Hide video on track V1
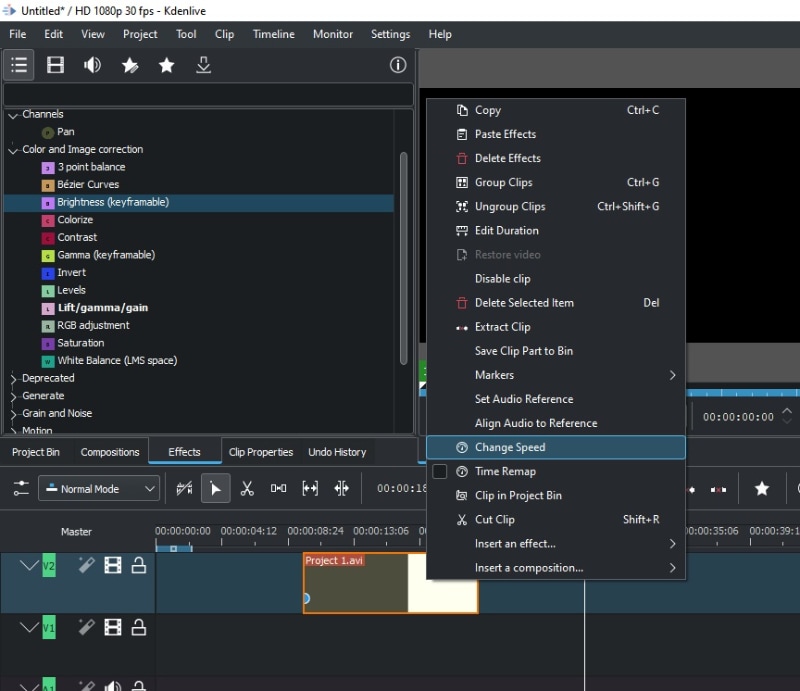The image size is (800, 691). (113, 627)
